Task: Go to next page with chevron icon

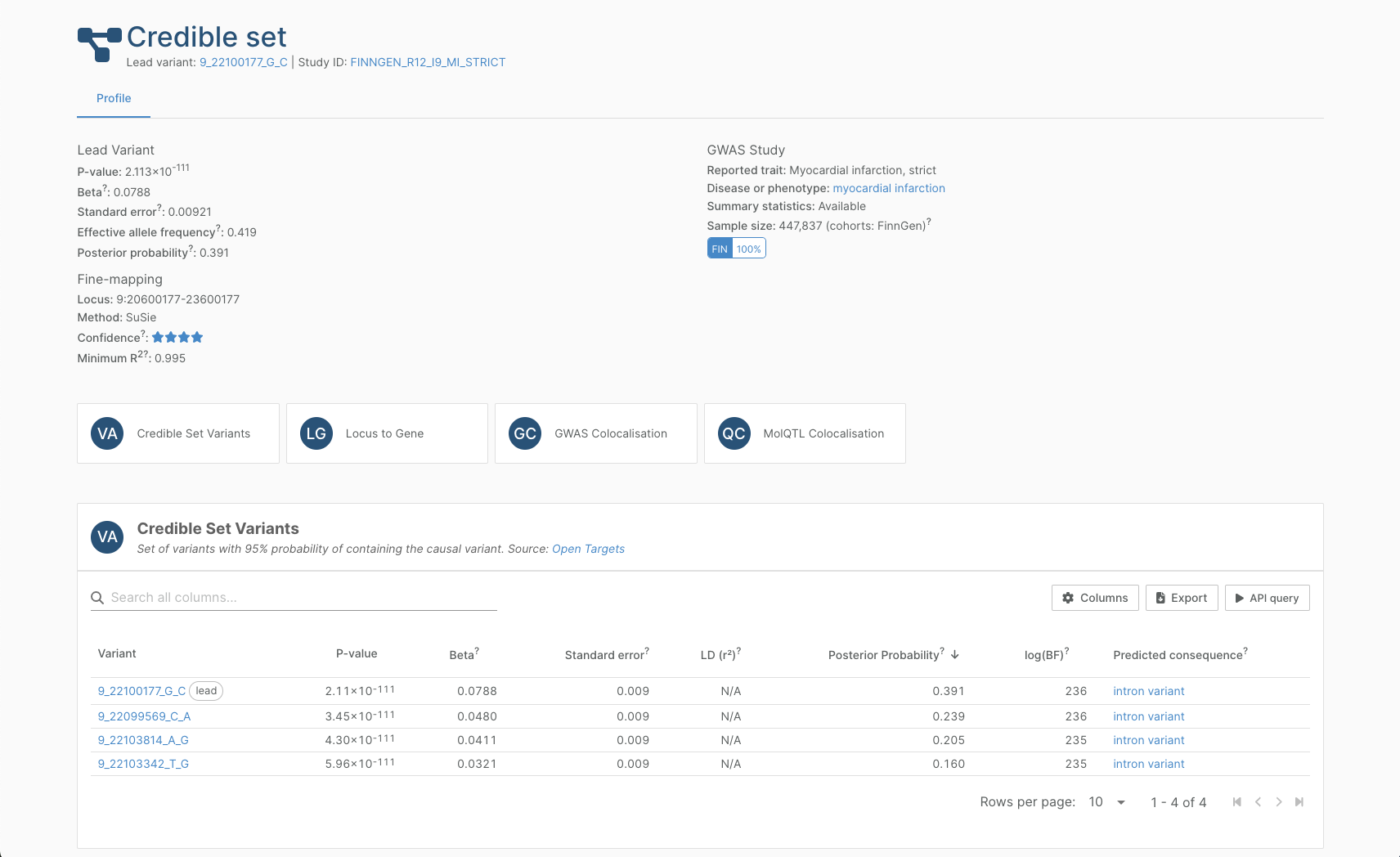Action: click(1278, 802)
